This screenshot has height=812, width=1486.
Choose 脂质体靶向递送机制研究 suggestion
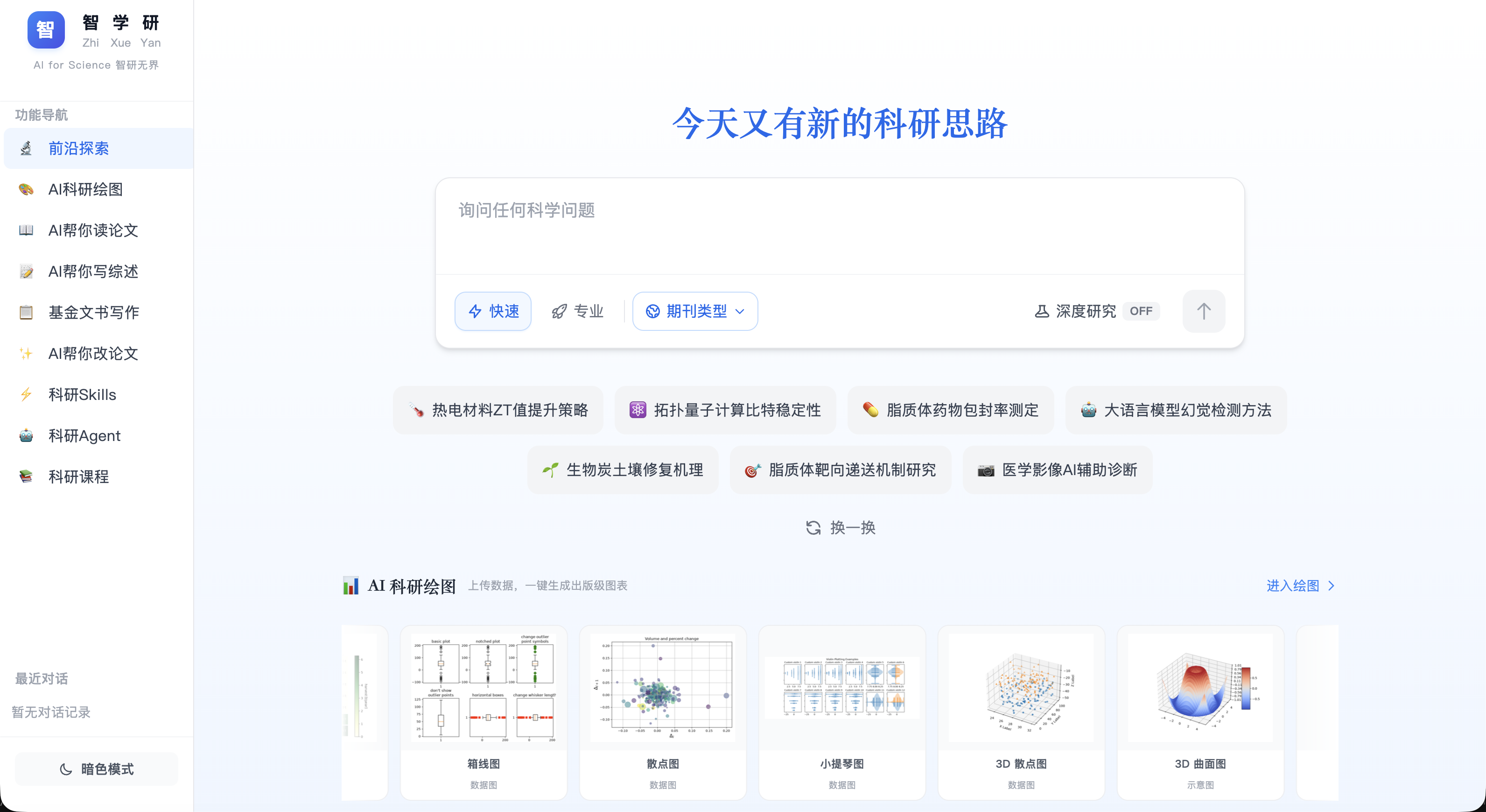(841, 470)
